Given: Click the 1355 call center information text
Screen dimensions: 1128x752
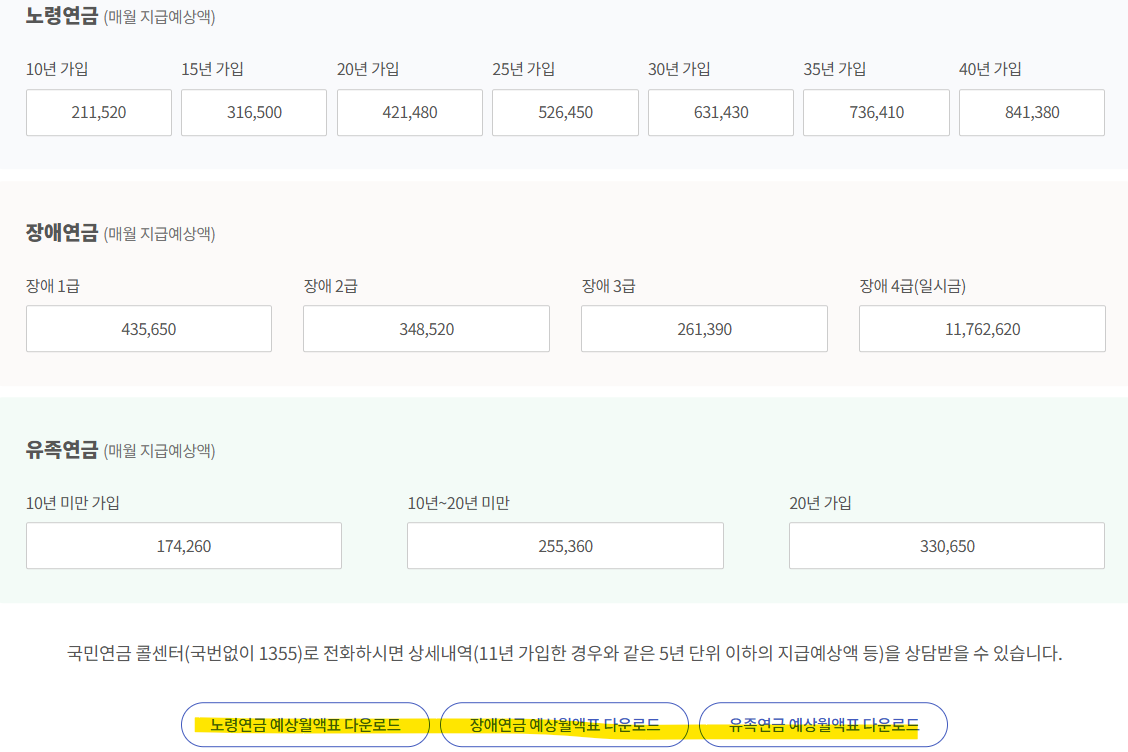Looking at the screenshot, I should pyautogui.click(x=564, y=651).
